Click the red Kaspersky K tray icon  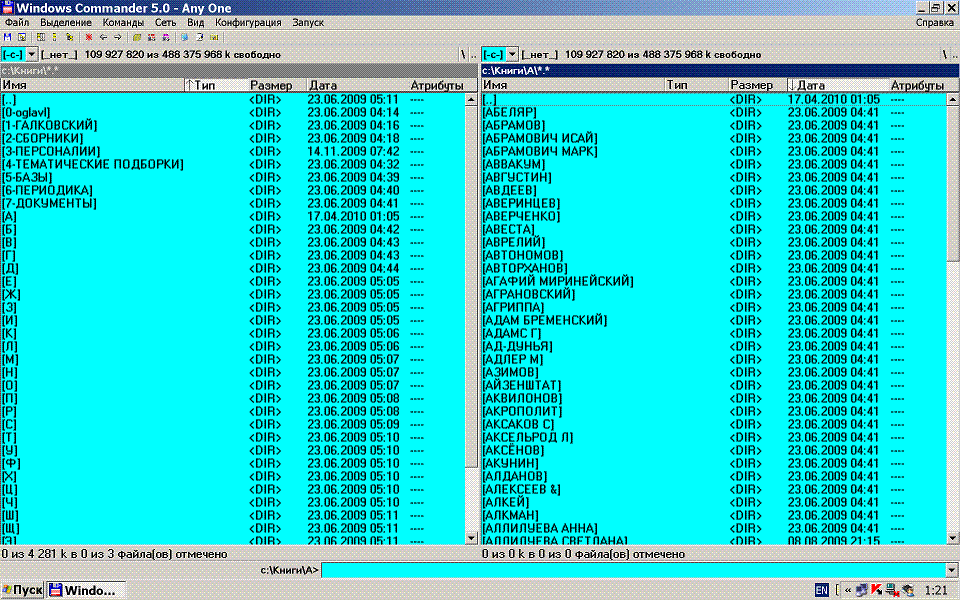click(877, 590)
